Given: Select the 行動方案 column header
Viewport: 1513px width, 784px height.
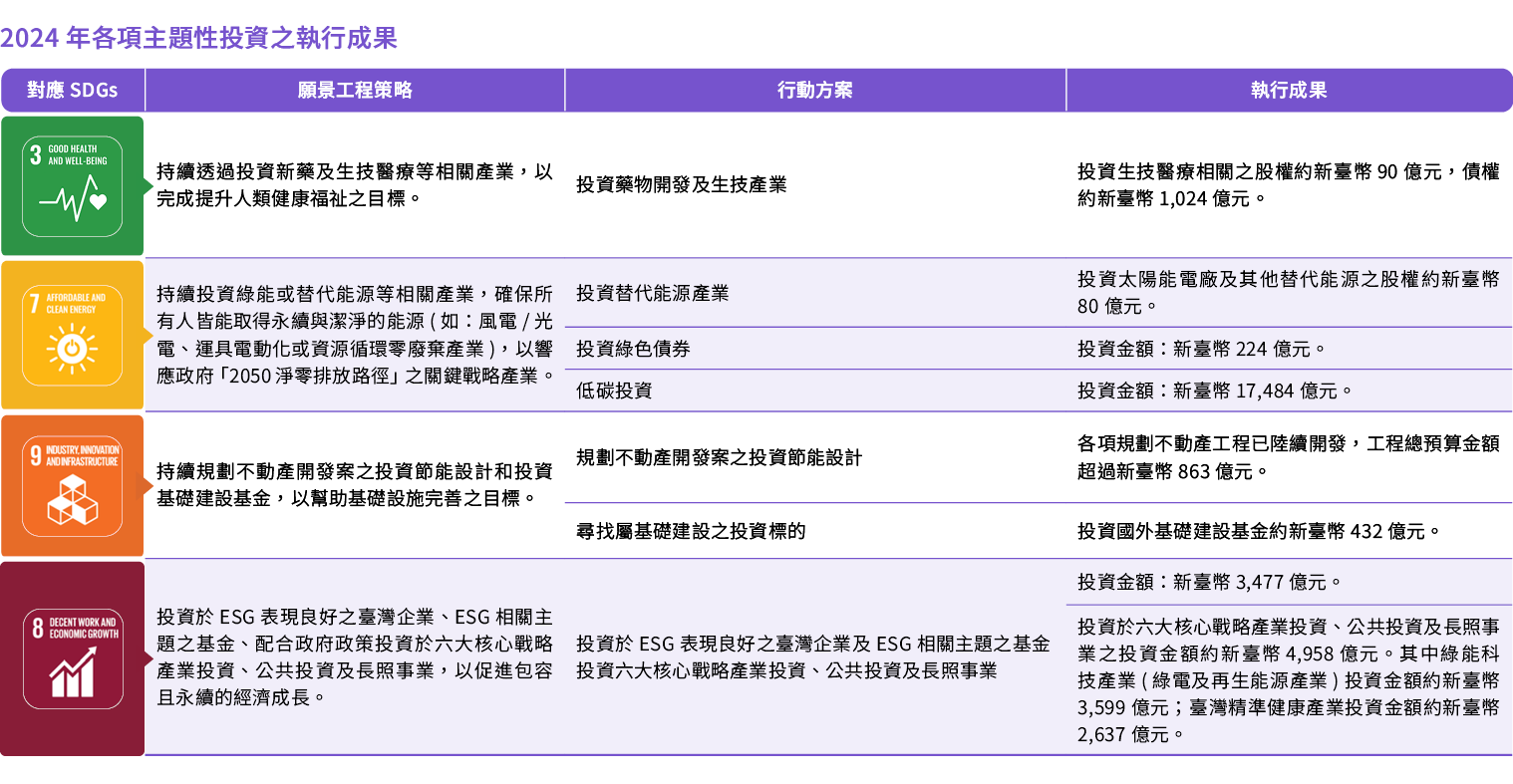Looking at the screenshot, I should click(815, 90).
